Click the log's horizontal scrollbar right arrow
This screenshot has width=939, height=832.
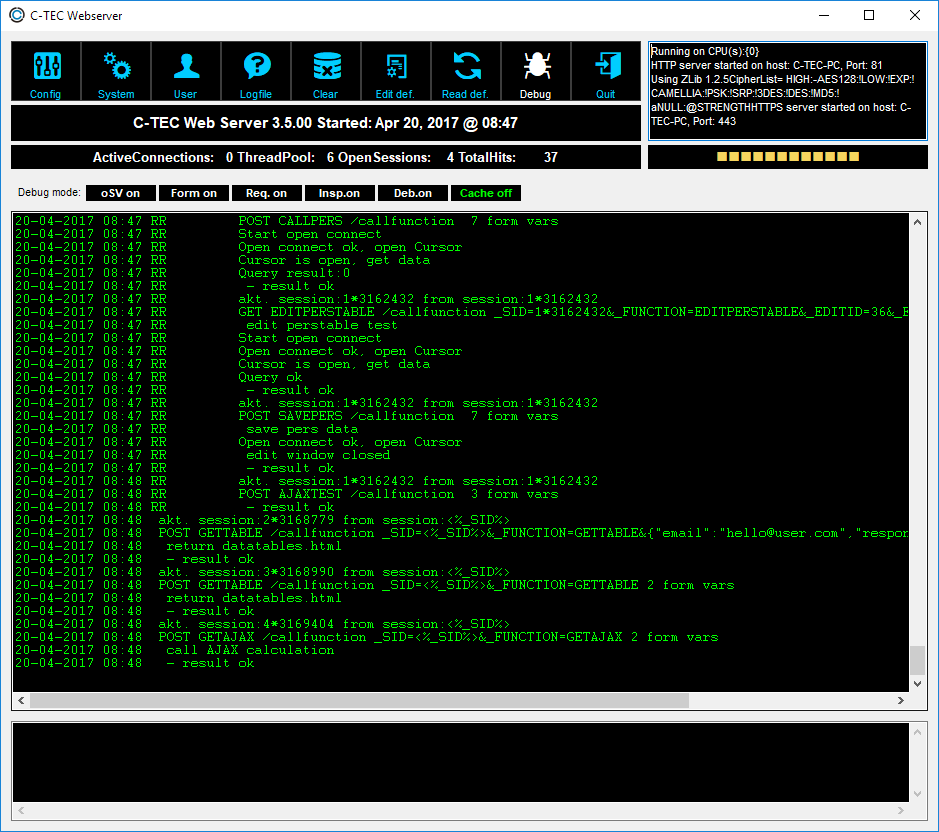click(899, 701)
